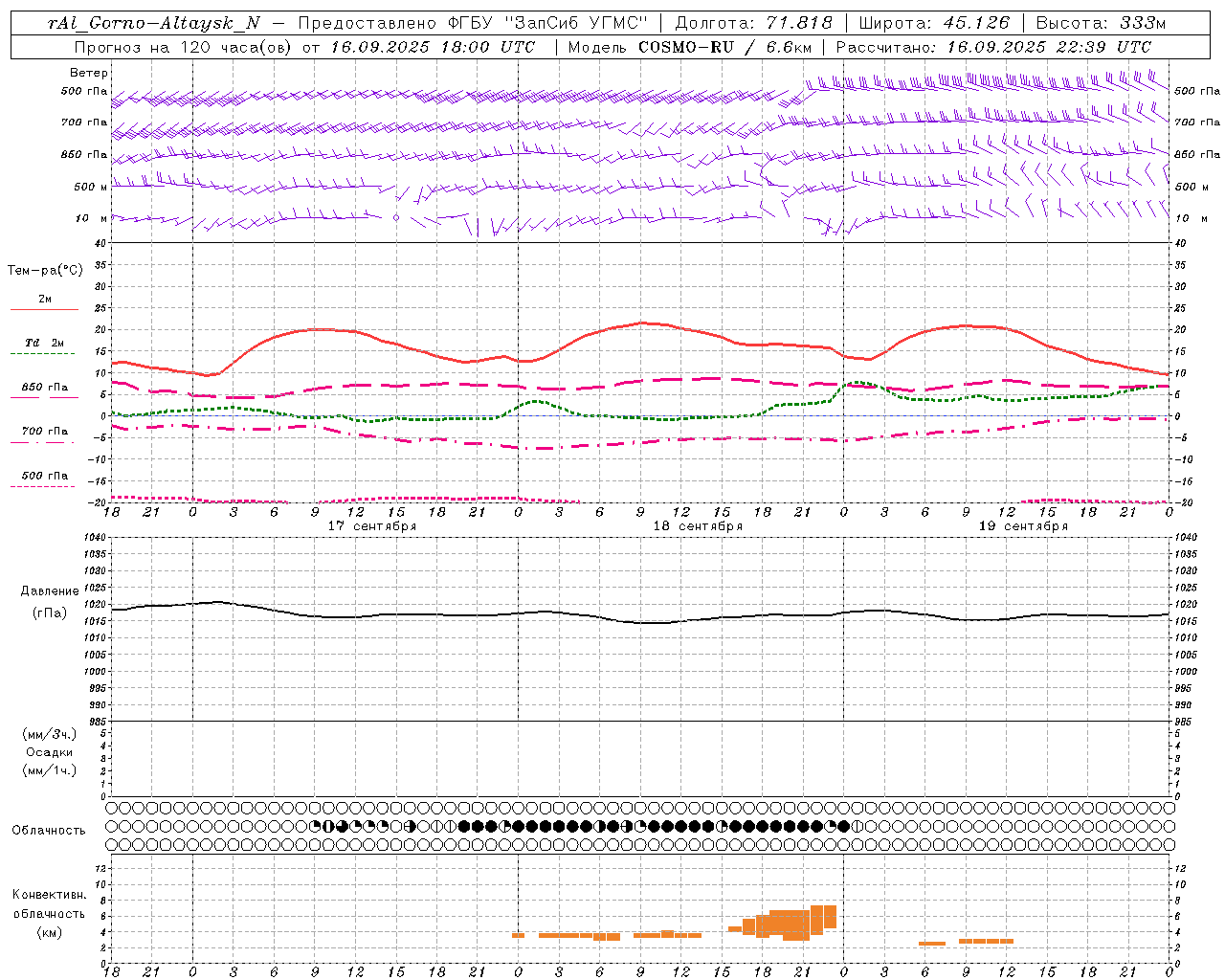Click the Модель COSMO-RU / 6.6км label
The width and height of the screenshot is (1225, 980).
[x=690, y=47]
